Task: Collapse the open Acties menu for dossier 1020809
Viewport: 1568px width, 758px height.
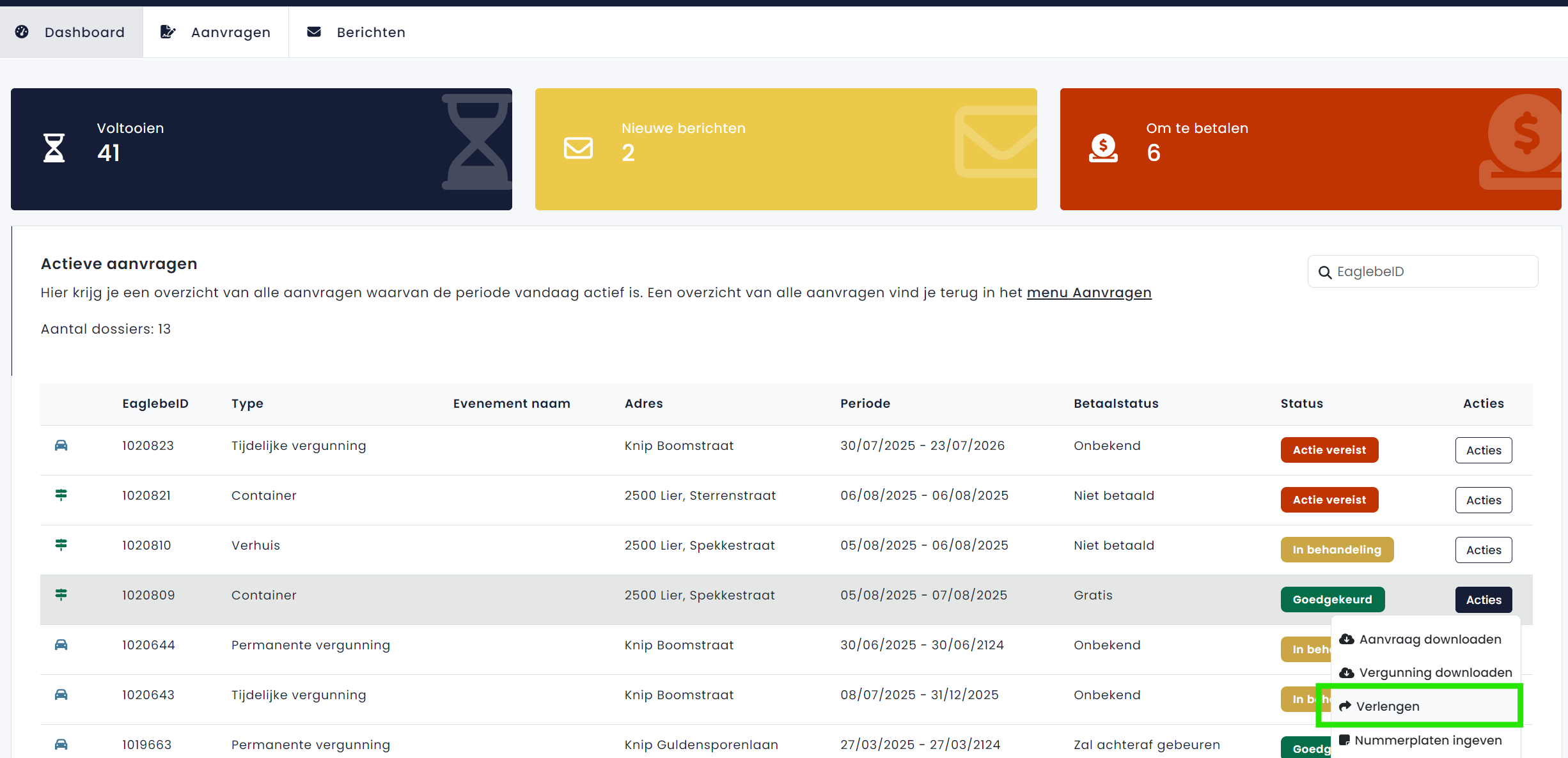Action: [1483, 599]
